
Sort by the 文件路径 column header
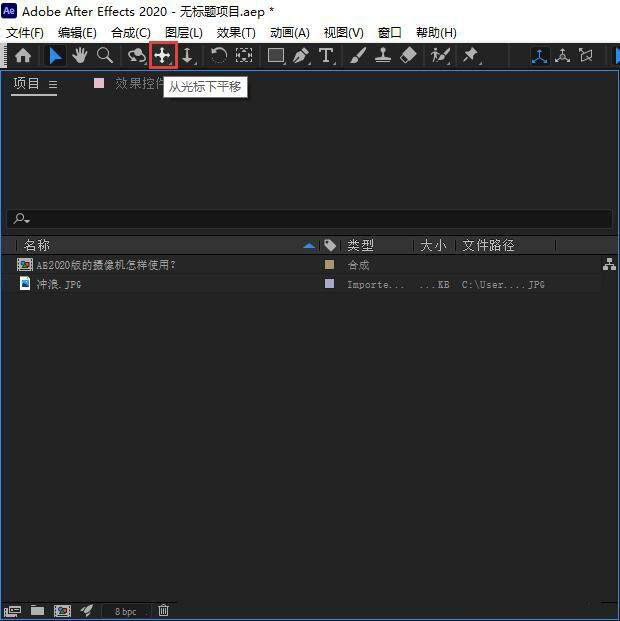(x=488, y=245)
